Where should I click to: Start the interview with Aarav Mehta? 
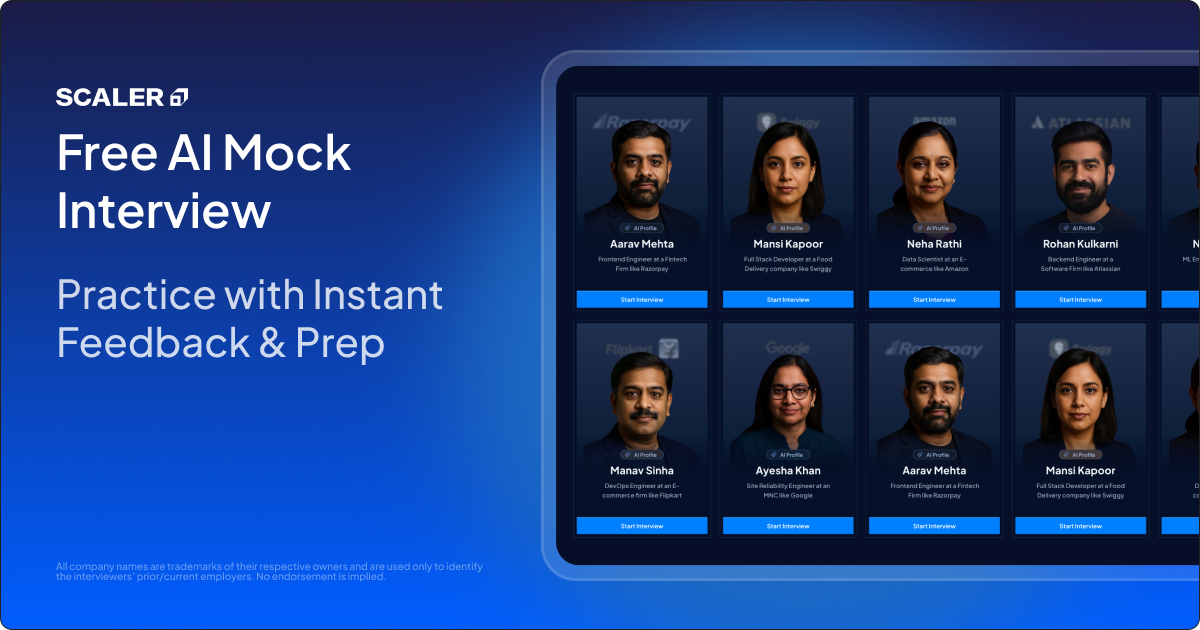641,299
